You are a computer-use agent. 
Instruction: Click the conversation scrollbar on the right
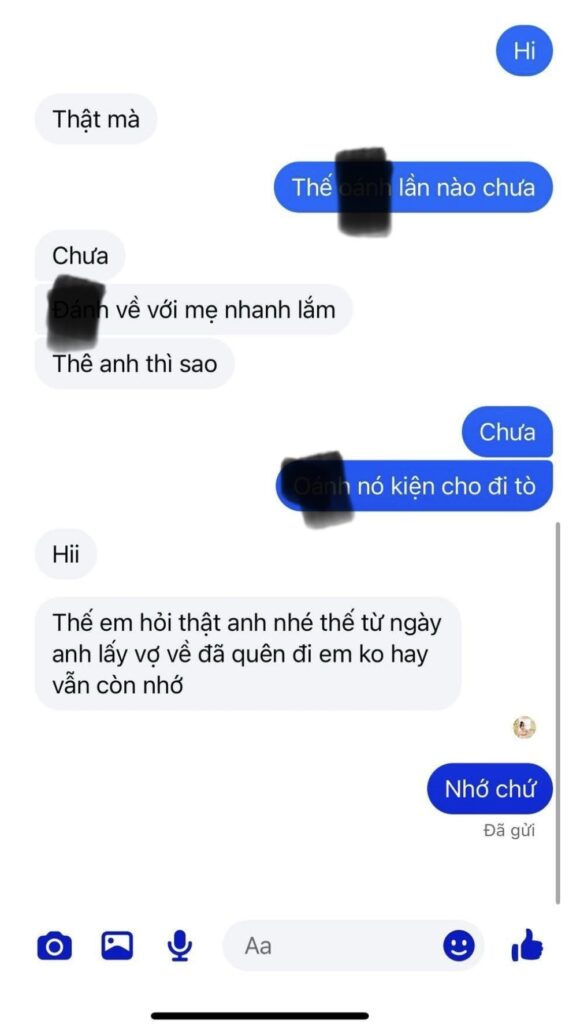point(557,713)
